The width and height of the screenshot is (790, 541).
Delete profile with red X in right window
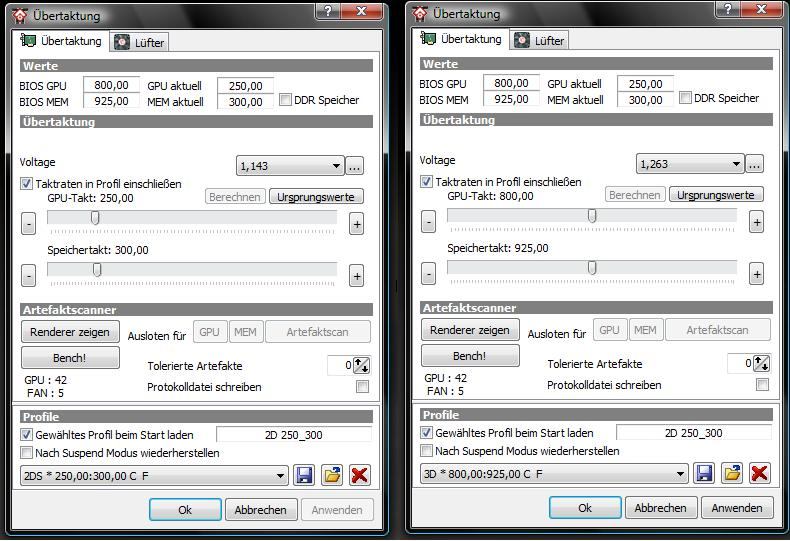760,473
